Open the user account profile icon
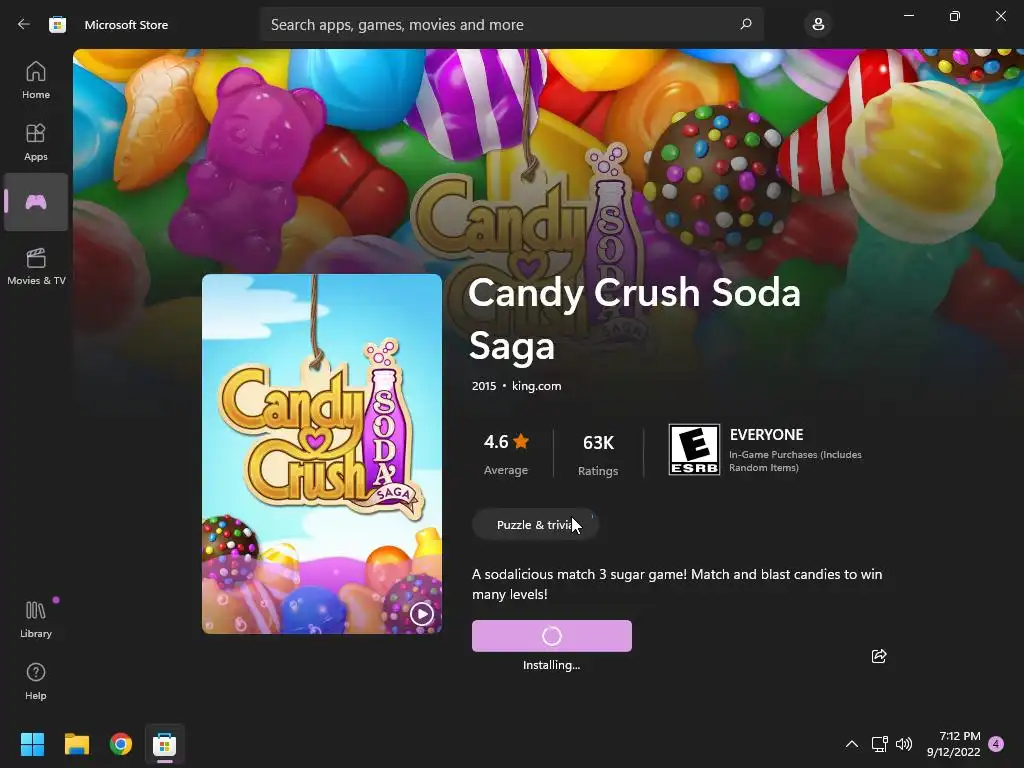 818,25
